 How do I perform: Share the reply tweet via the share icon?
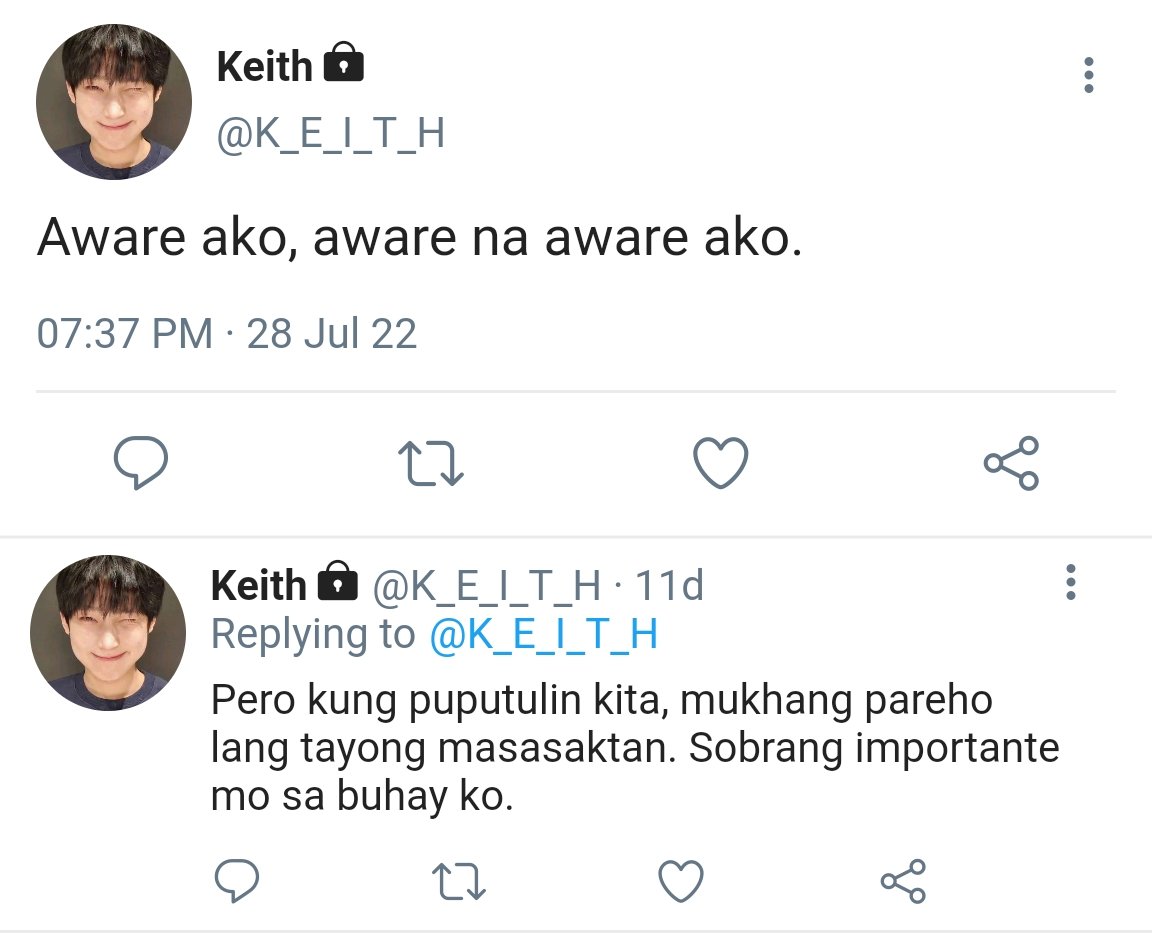[904, 880]
